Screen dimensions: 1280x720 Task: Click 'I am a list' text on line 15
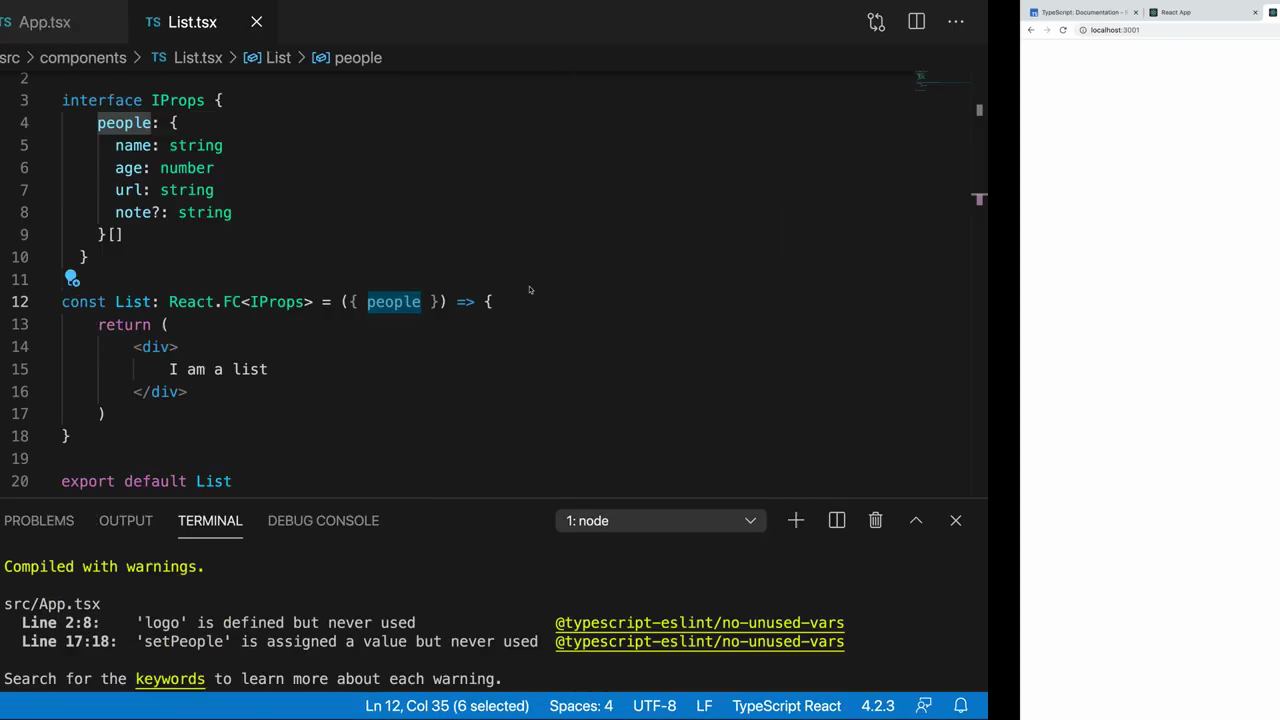tap(218, 369)
